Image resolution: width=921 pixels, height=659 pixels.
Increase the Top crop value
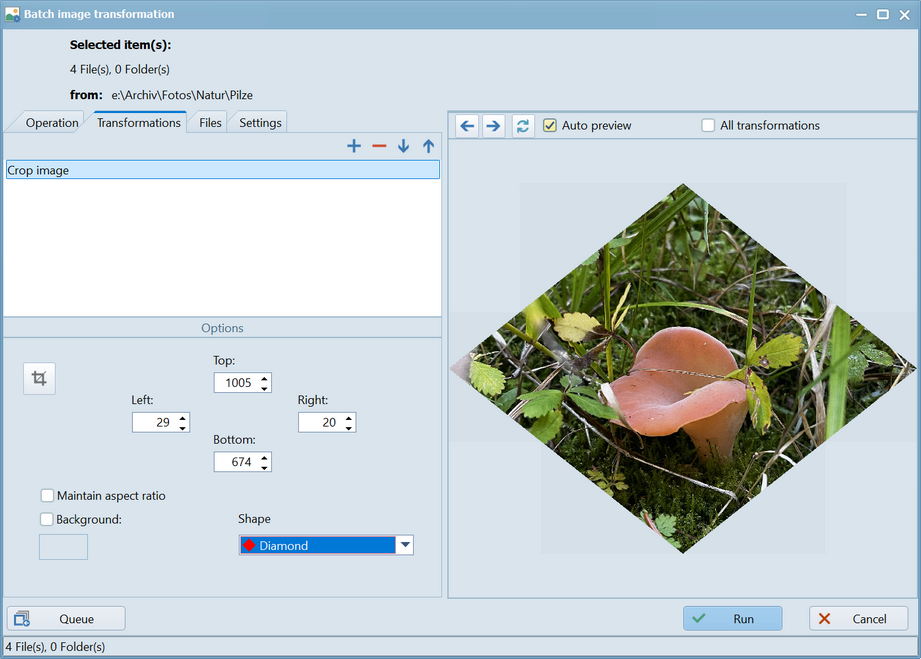tap(265, 378)
